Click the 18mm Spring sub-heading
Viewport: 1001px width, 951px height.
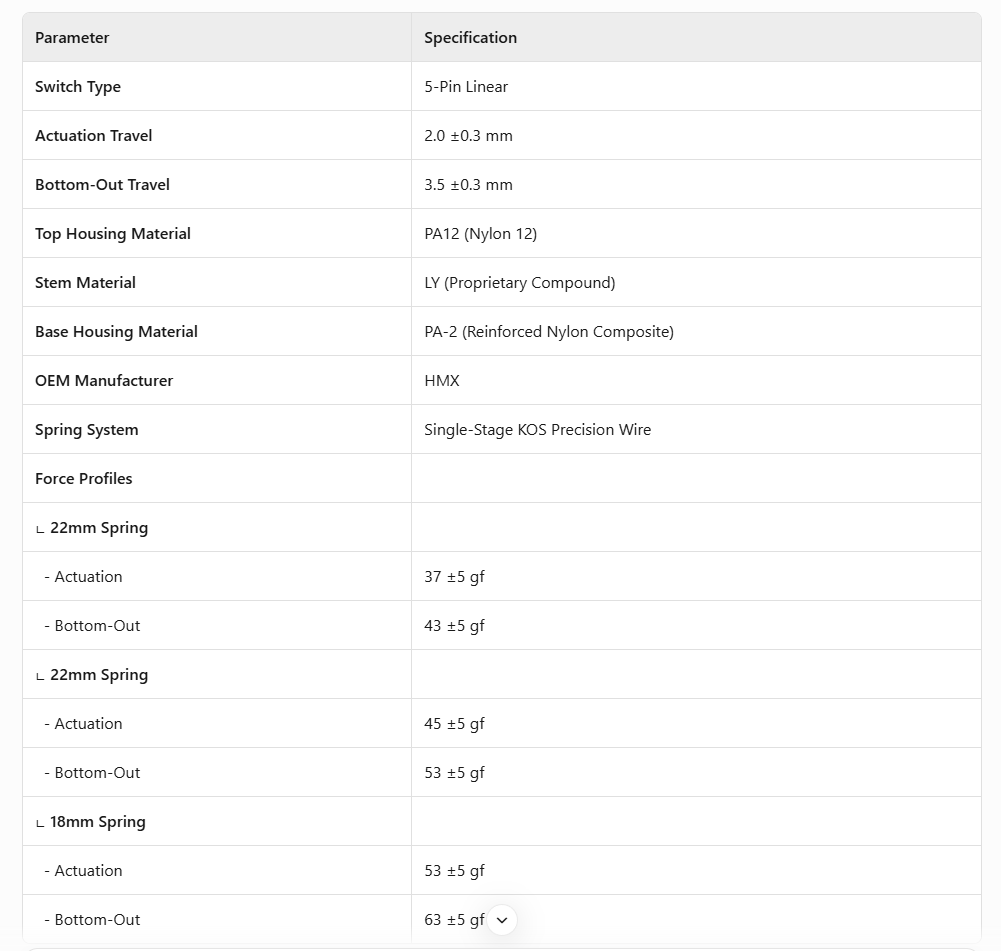click(x=97, y=822)
